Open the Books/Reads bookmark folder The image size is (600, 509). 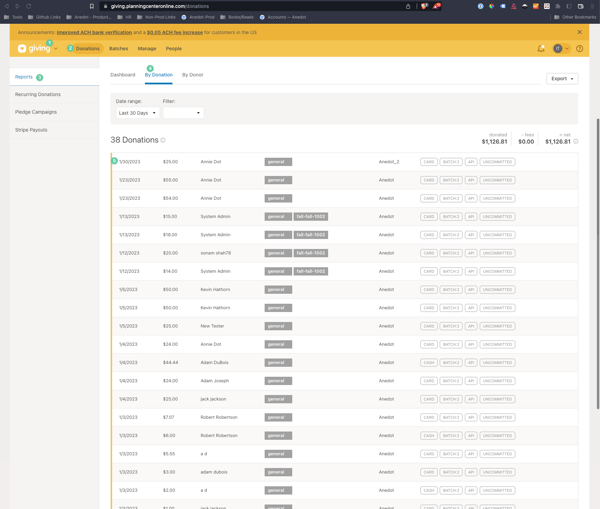click(237, 17)
